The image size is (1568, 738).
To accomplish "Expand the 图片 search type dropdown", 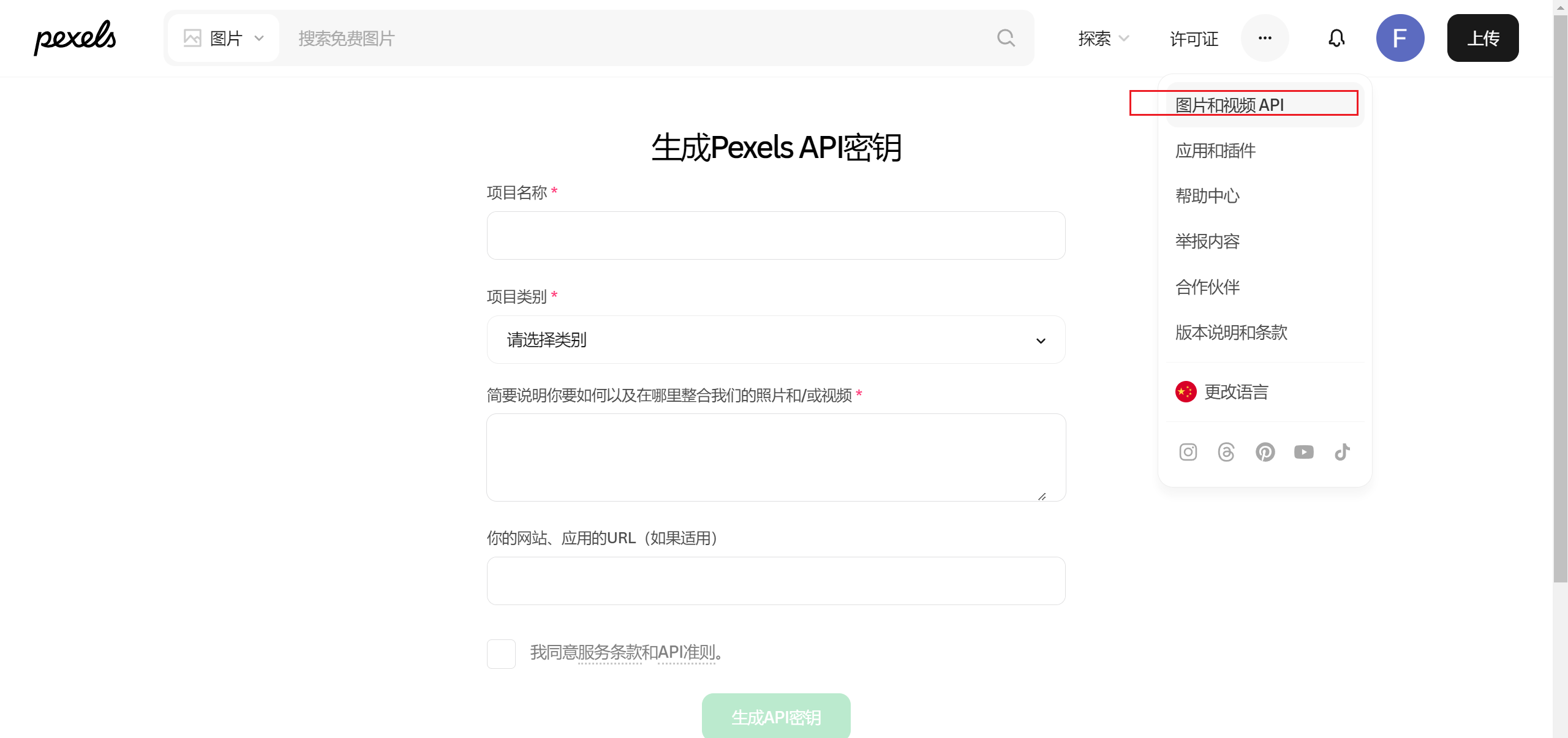I will 224,38.
